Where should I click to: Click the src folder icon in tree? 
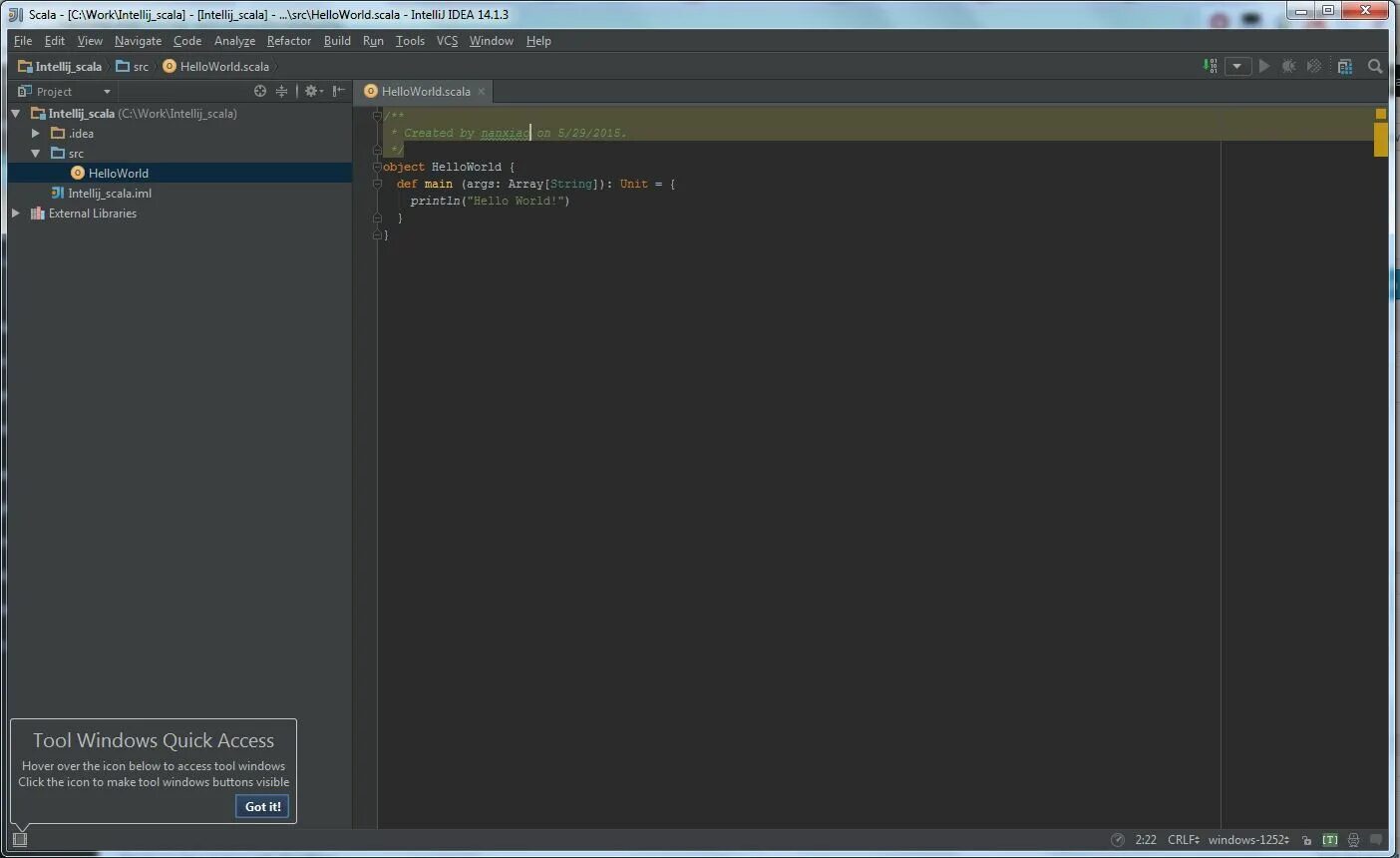pyautogui.click(x=58, y=154)
